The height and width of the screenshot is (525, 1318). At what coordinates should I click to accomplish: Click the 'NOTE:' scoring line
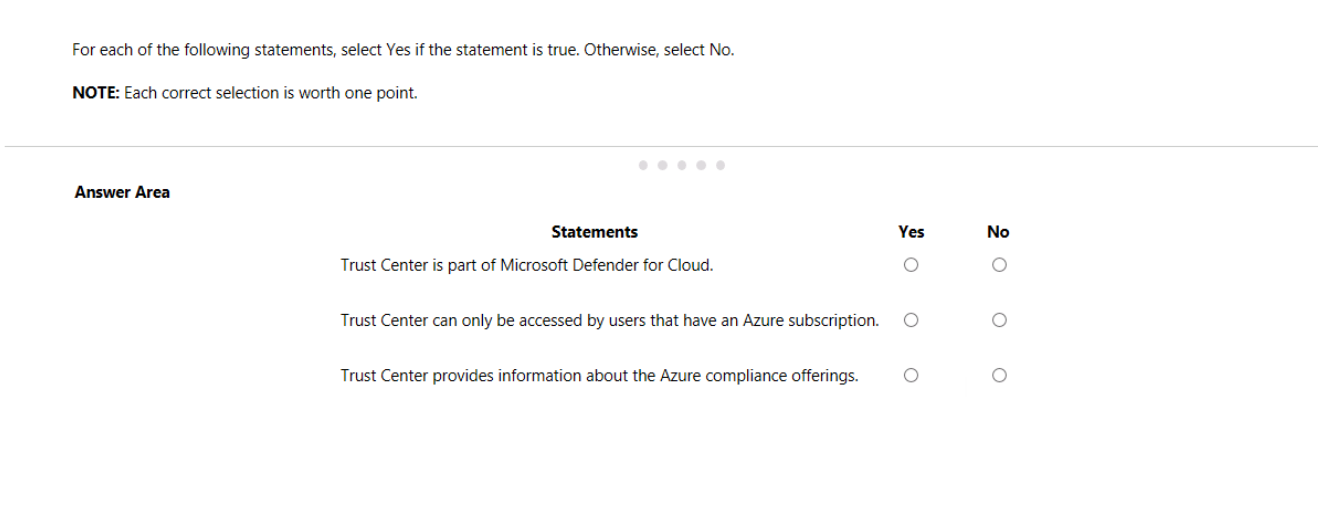pyautogui.click(x=245, y=93)
